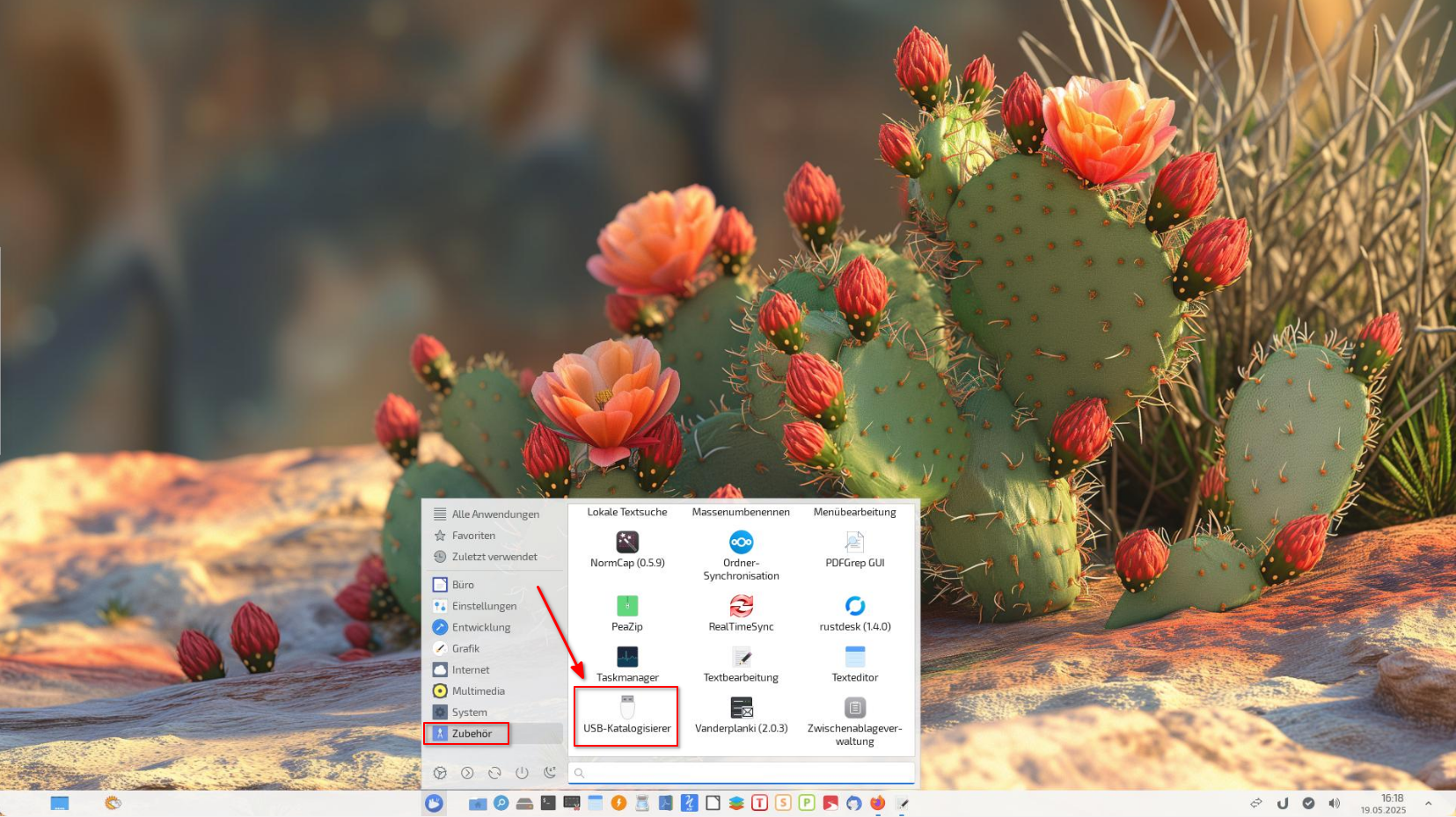The image size is (1456, 817).
Task: Show Favoriten list
Action: [494, 536]
